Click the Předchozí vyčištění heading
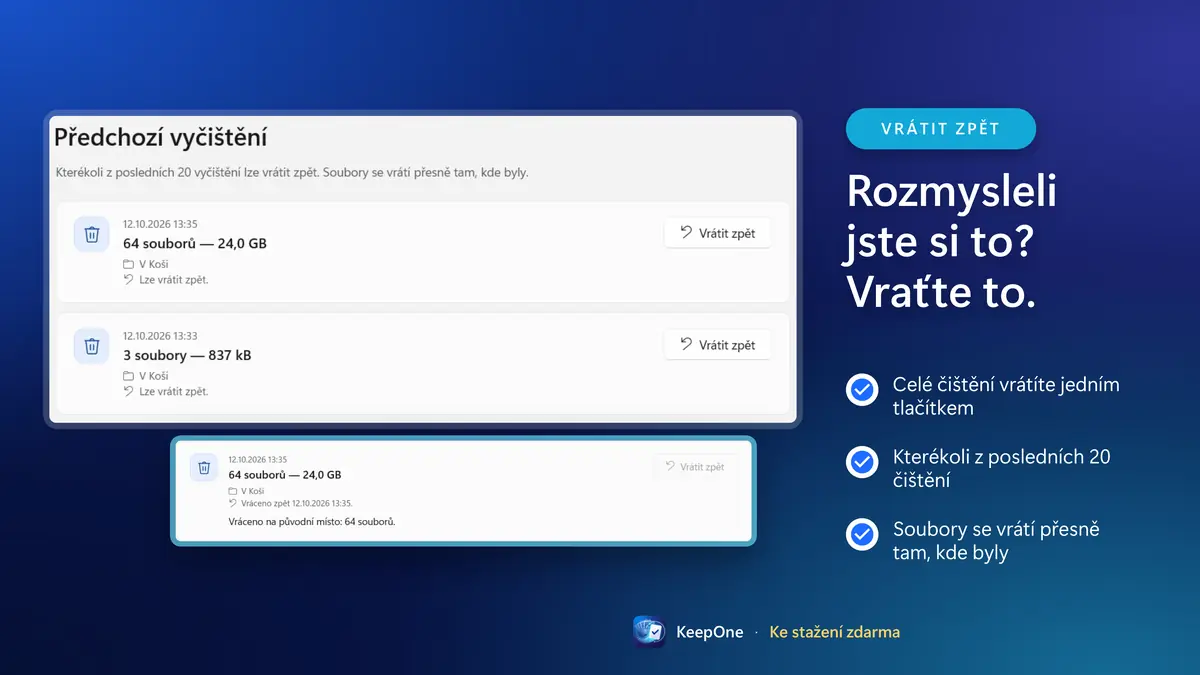 point(160,138)
